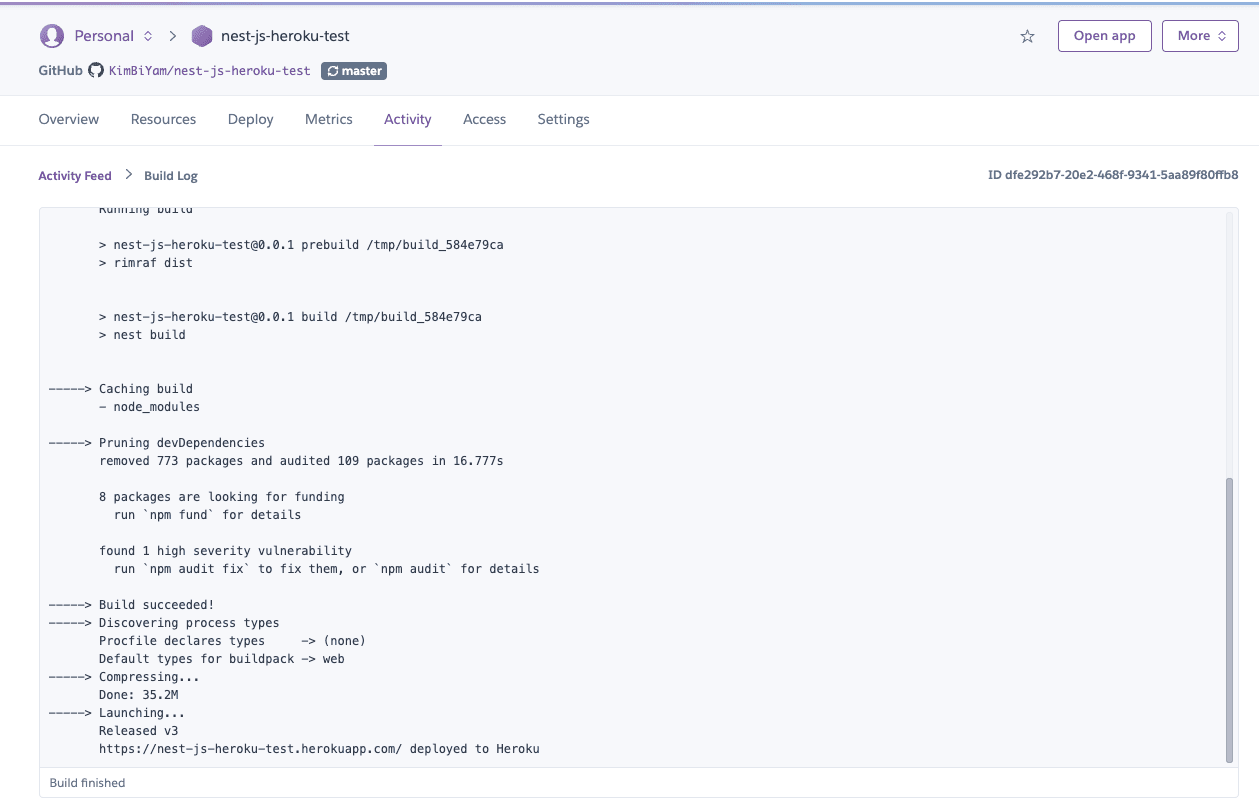
Task: Go to the Deploy tab
Action: 250,119
